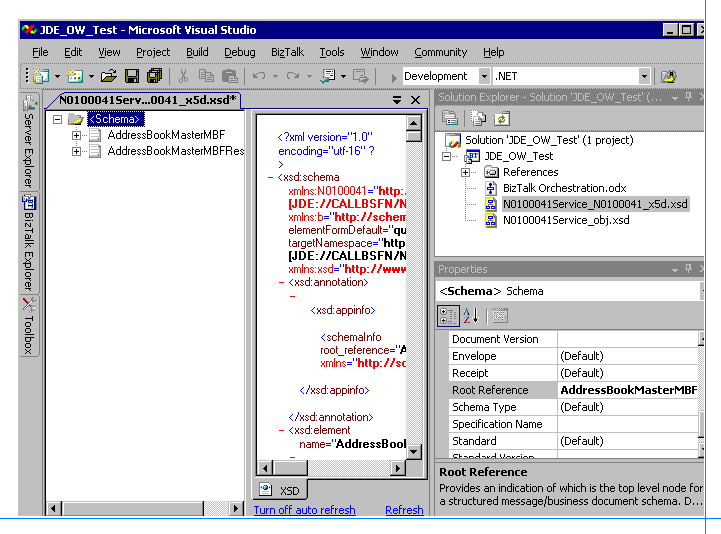Click the Save All toolbar icon
721x534 pixels.
click(154, 76)
